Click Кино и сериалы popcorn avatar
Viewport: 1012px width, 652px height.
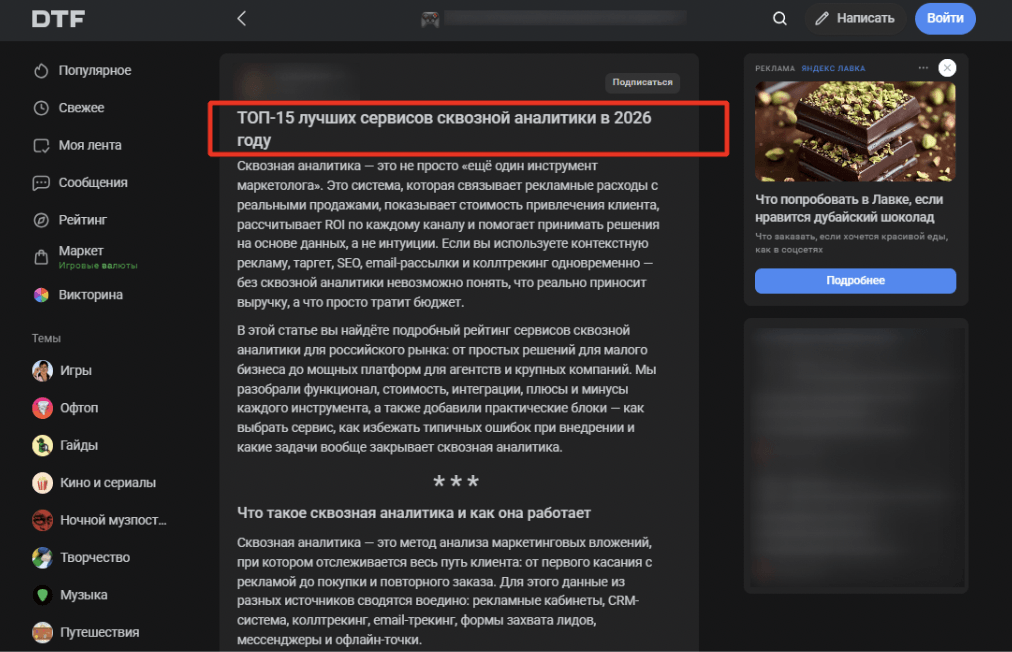[43, 483]
